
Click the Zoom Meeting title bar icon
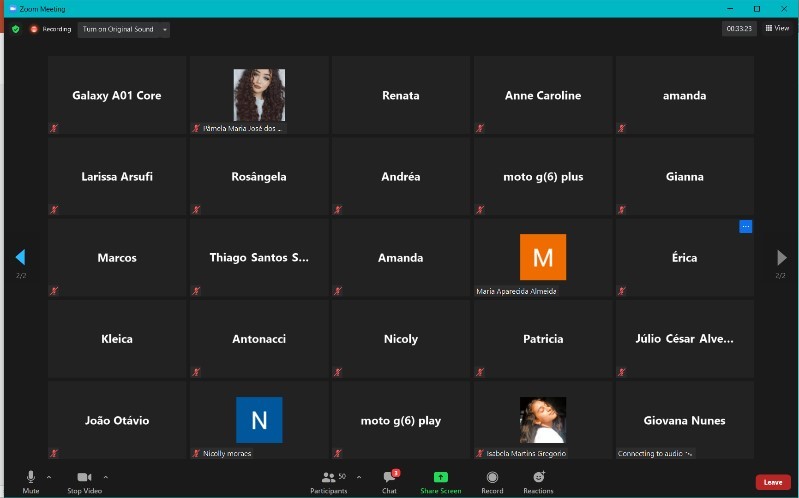click(13, 9)
